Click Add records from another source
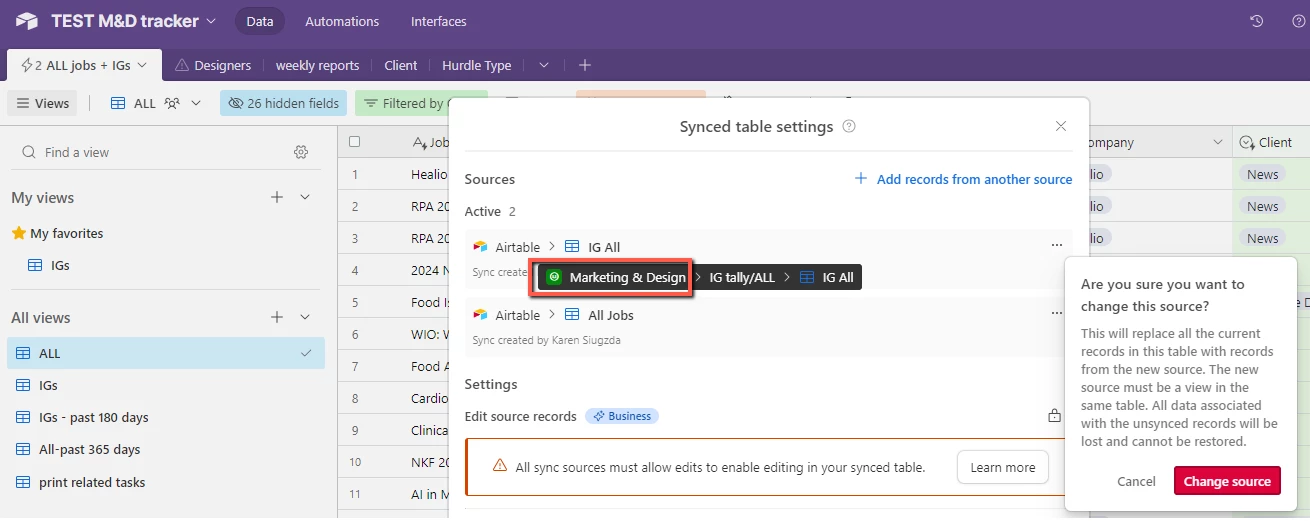 pos(963,179)
